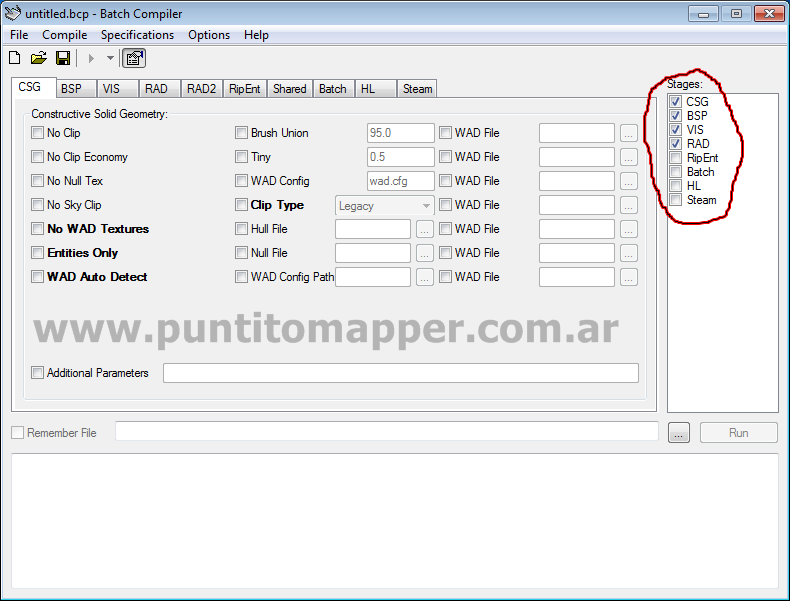Check the Steam stage checkbox
The image size is (790, 601).
pos(676,200)
